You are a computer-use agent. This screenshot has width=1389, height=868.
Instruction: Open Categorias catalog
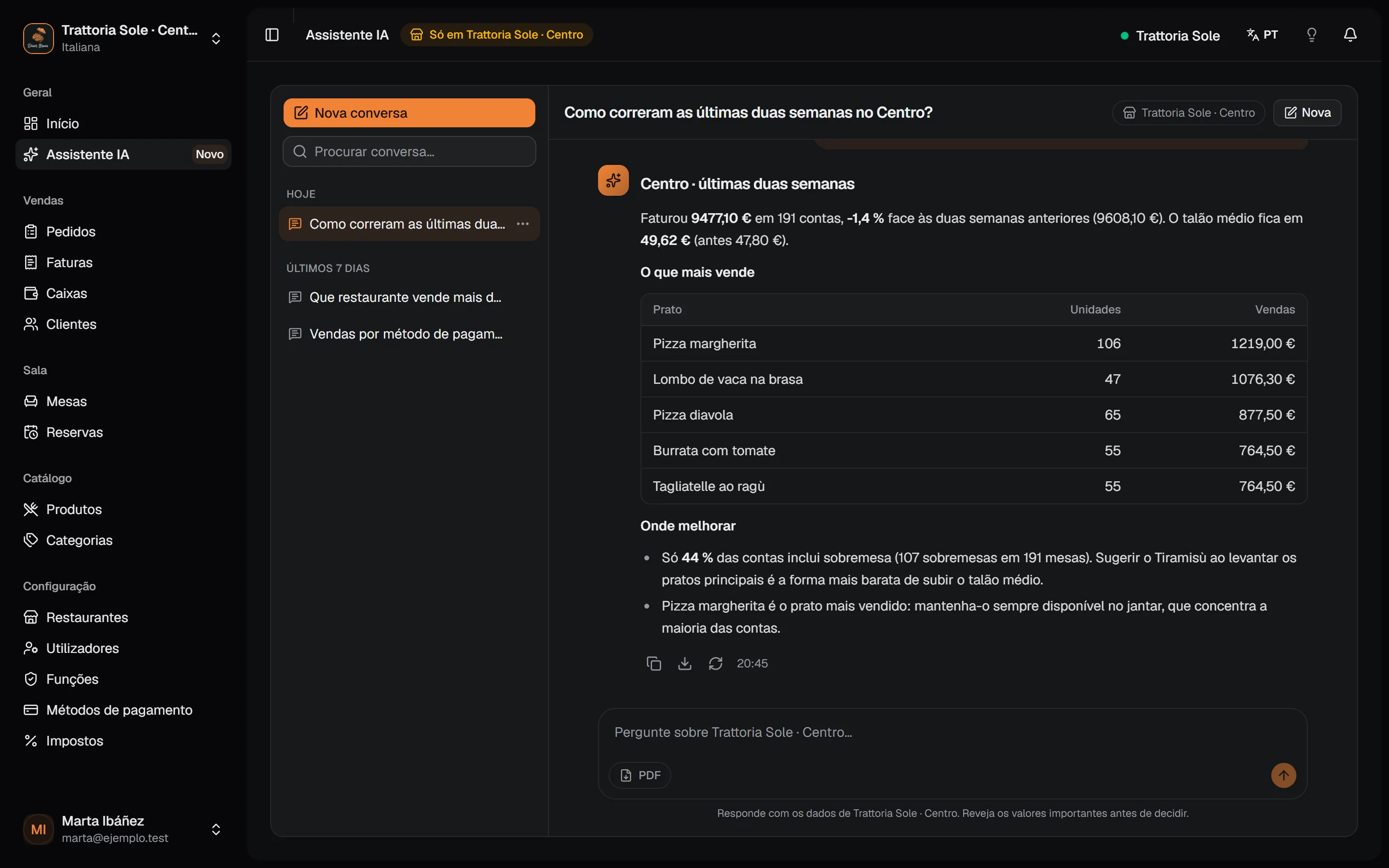point(123,540)
